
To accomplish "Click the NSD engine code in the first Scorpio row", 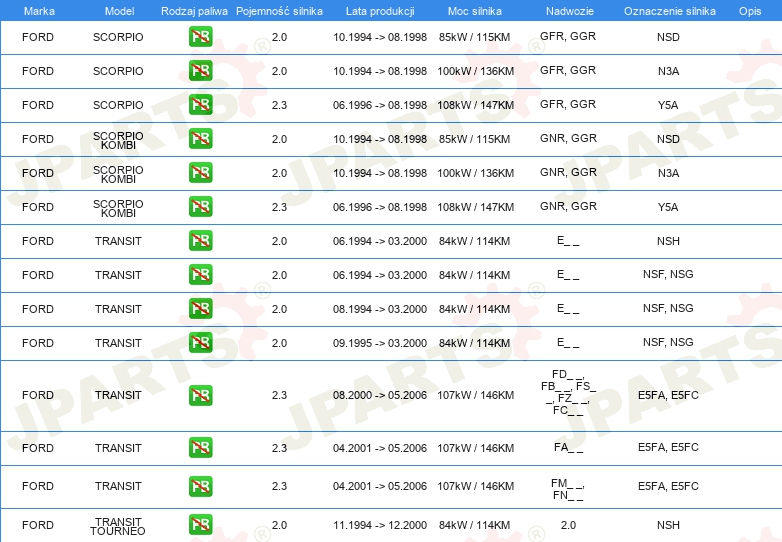I will [668, 37].
